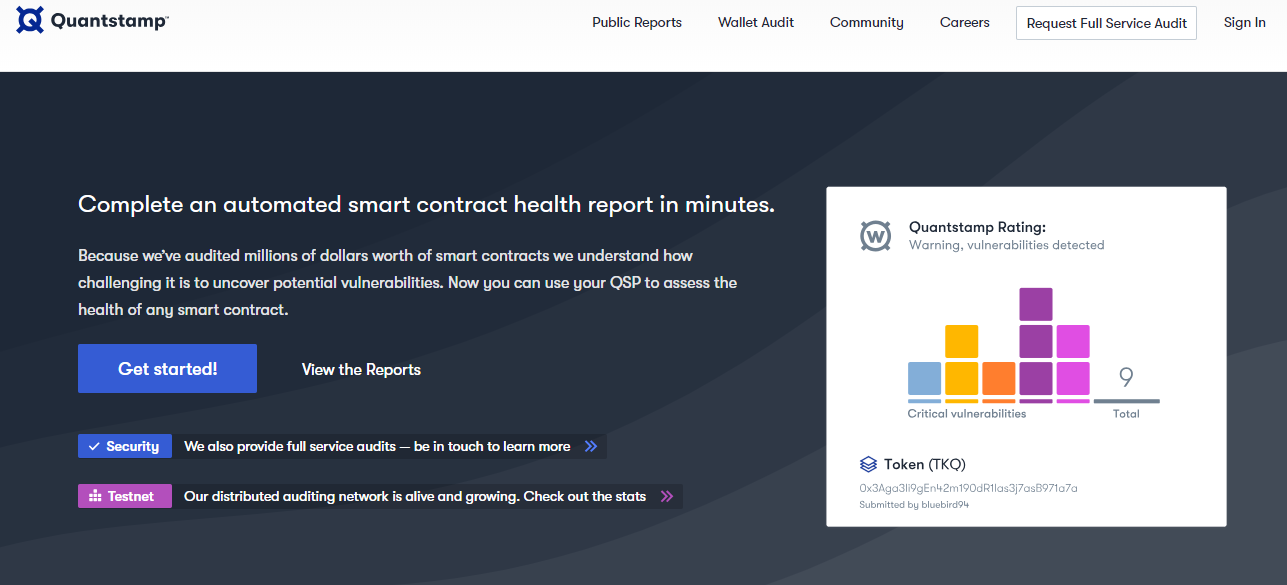Click Submitted by bluebird94 text
1287x585 pixels.
pyautogui.click(x=914, y=505)
